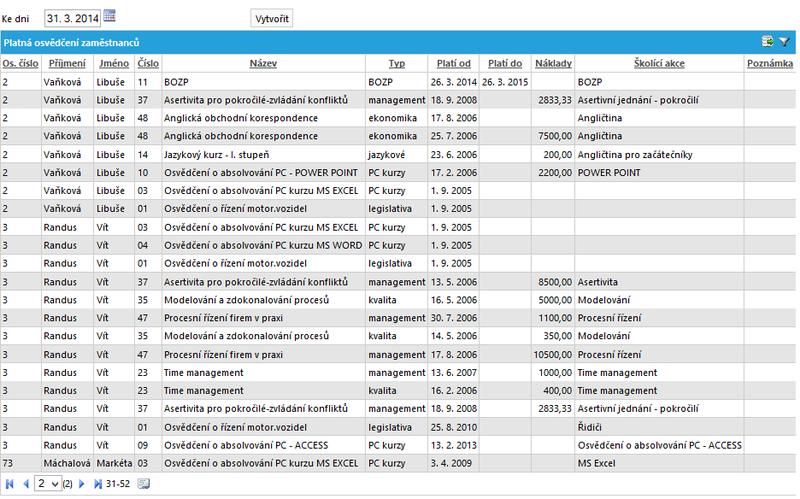Open the page number dropdown
This screenshot has height=499, width=800.
tap(48, 484)
